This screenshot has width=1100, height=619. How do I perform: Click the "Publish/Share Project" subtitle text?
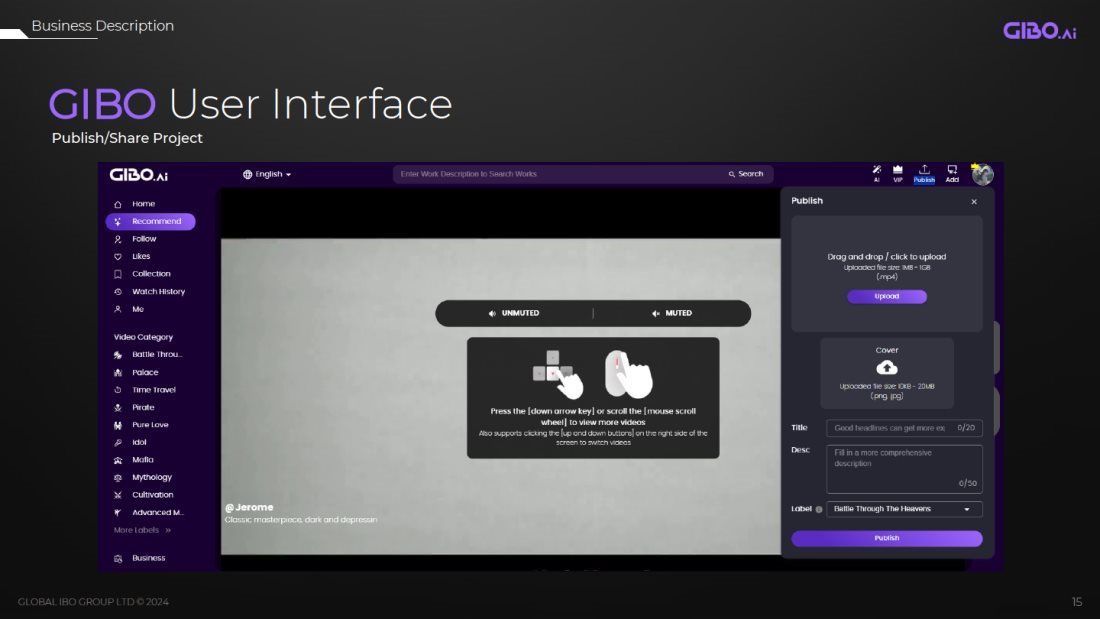[x=127, y=138]
